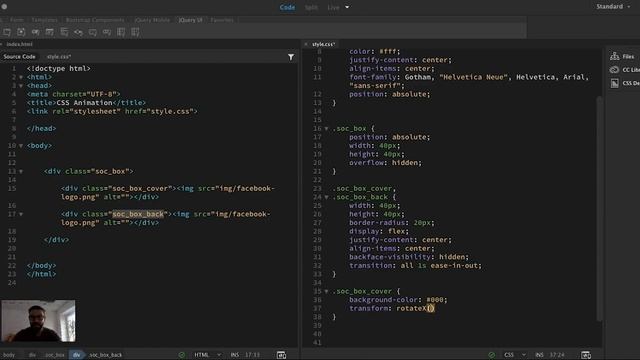Open the Bootstrap Components insert tab

pos(95,20)
